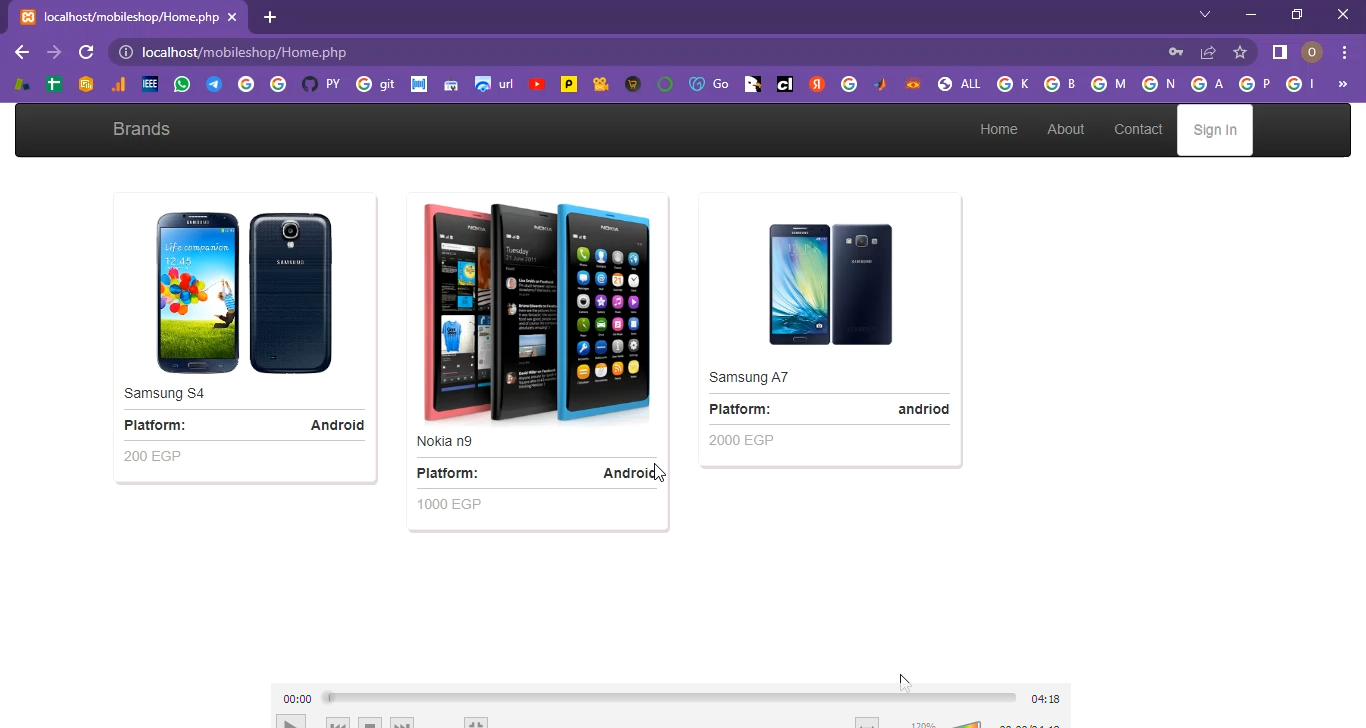Click the Sign In button
The width and height of the screenshot is (1366, 728).
(x=1215, y=130)
